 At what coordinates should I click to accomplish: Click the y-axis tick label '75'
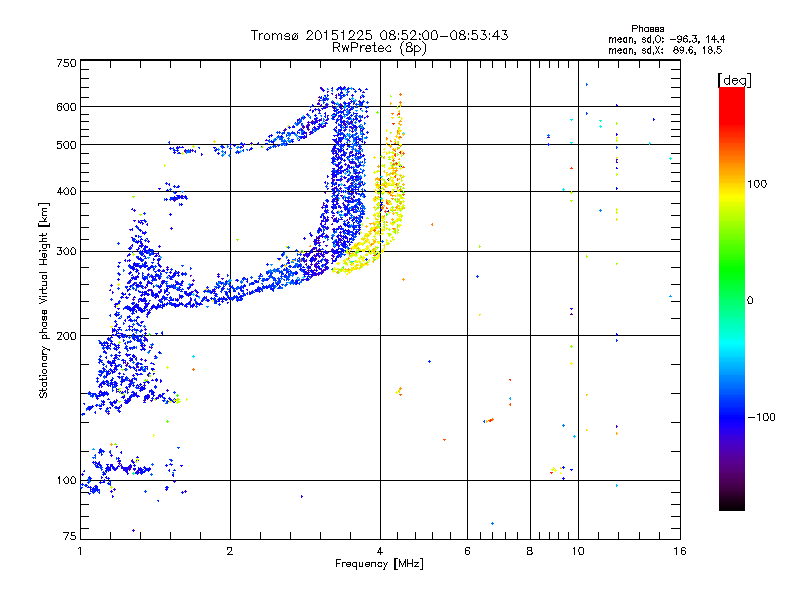(x=70, y=536)
